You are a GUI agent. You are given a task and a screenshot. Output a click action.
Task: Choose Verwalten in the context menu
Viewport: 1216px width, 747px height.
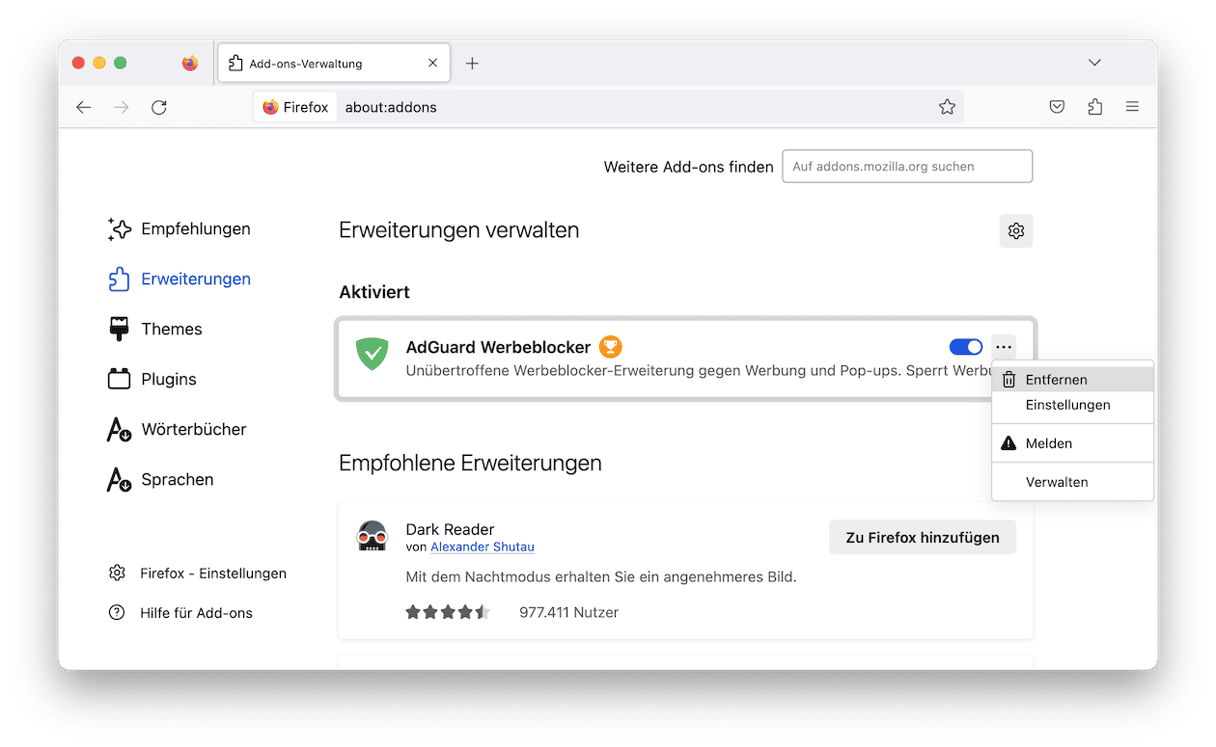pos(1057,482)
